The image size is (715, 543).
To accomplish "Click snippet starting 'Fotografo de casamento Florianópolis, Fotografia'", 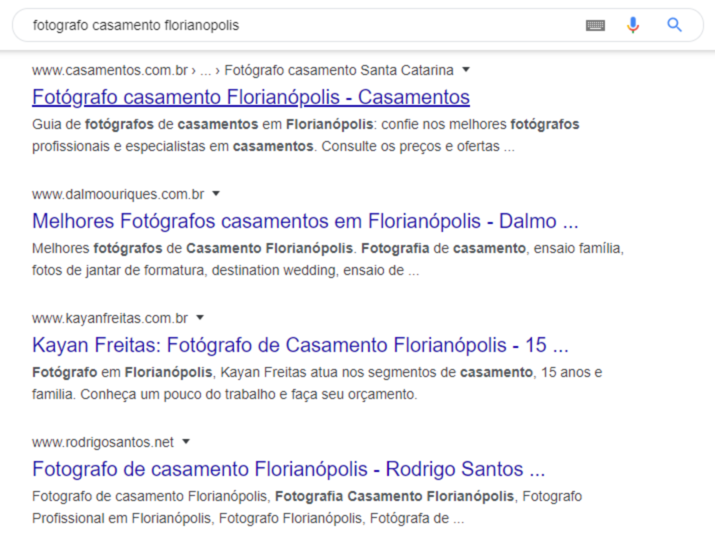I will 307,507.
